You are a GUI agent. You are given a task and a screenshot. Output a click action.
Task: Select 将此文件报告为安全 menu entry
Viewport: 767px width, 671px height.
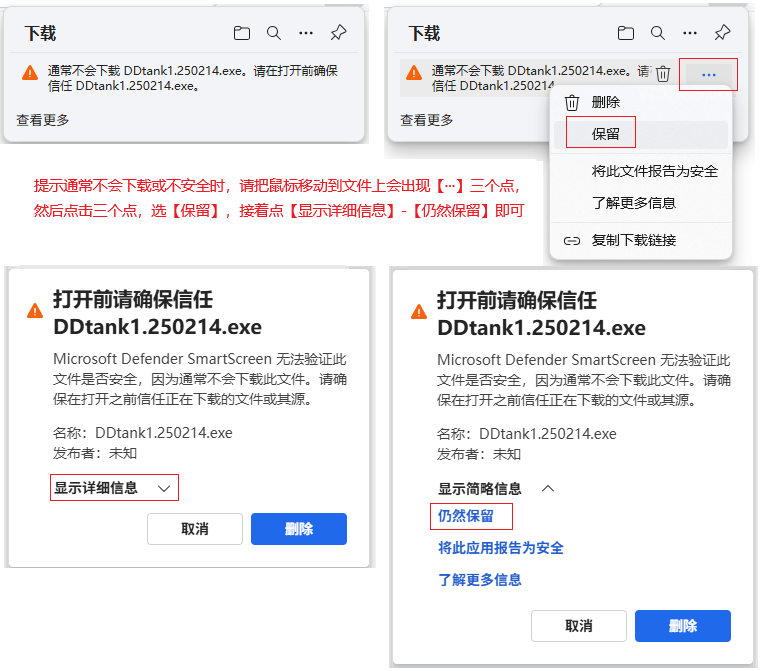point(641,171)
